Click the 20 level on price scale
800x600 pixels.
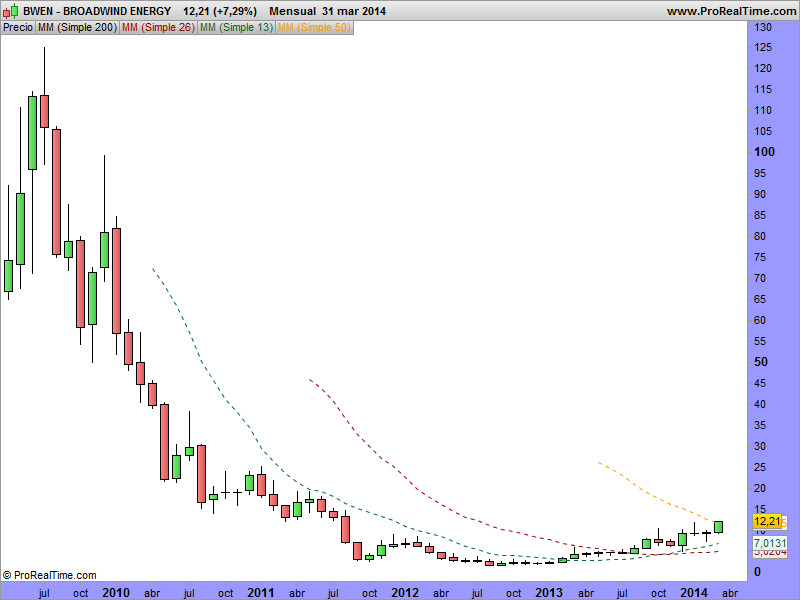point(760,488)
